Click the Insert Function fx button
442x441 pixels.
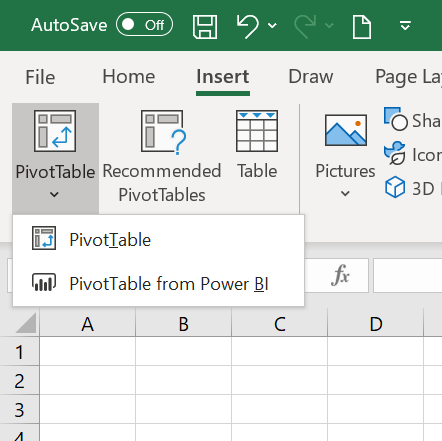point(340,275)
